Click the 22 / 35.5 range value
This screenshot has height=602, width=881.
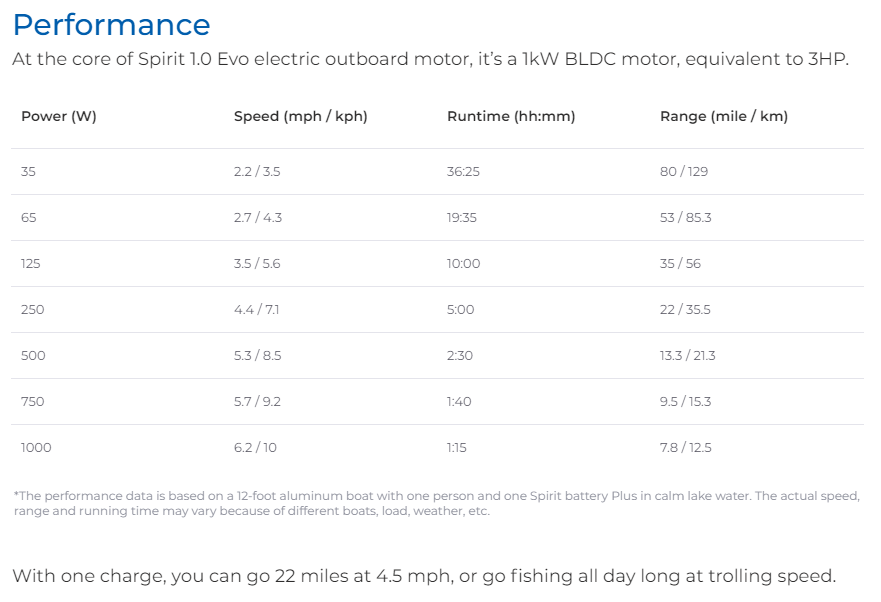(685, 310)
